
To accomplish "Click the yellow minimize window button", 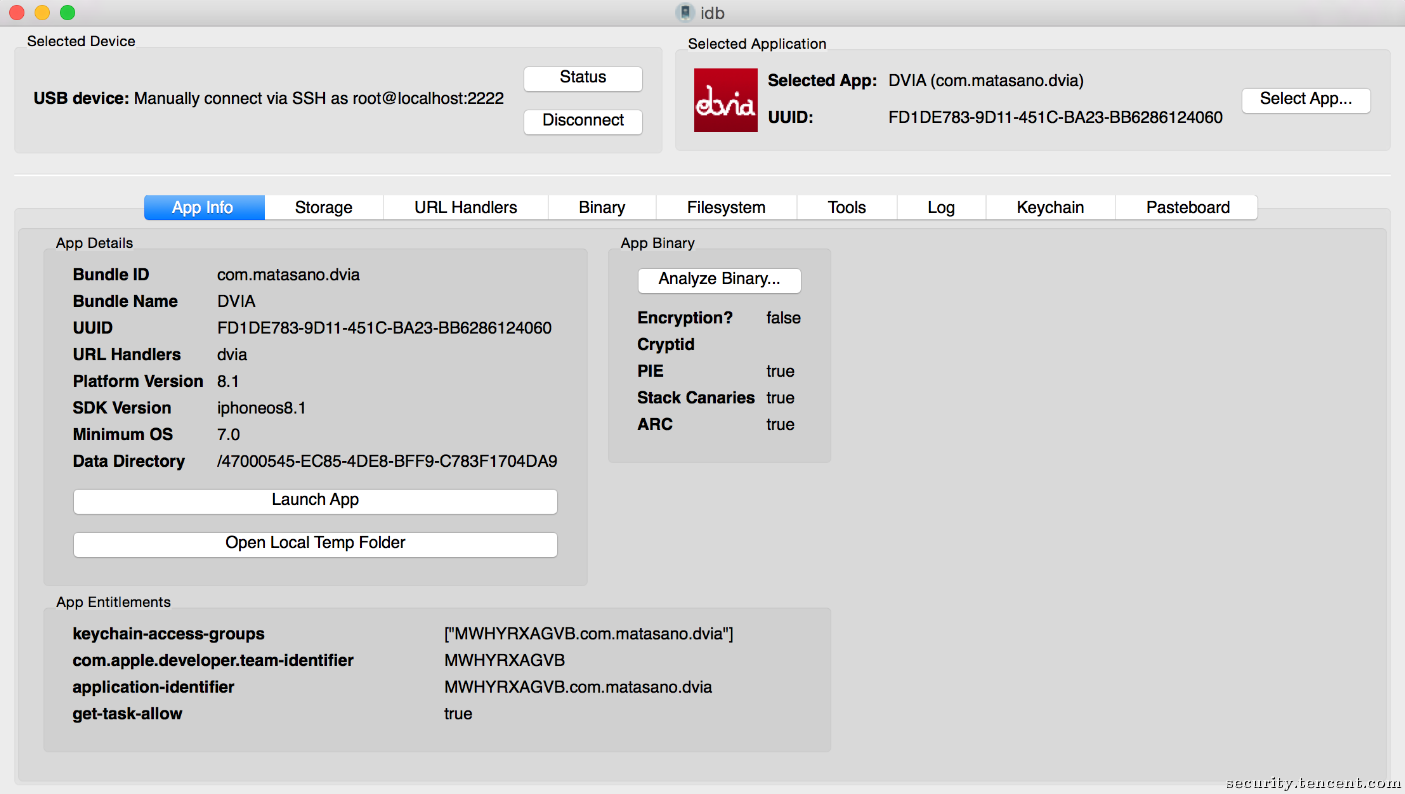I will [x=42, y=13].
